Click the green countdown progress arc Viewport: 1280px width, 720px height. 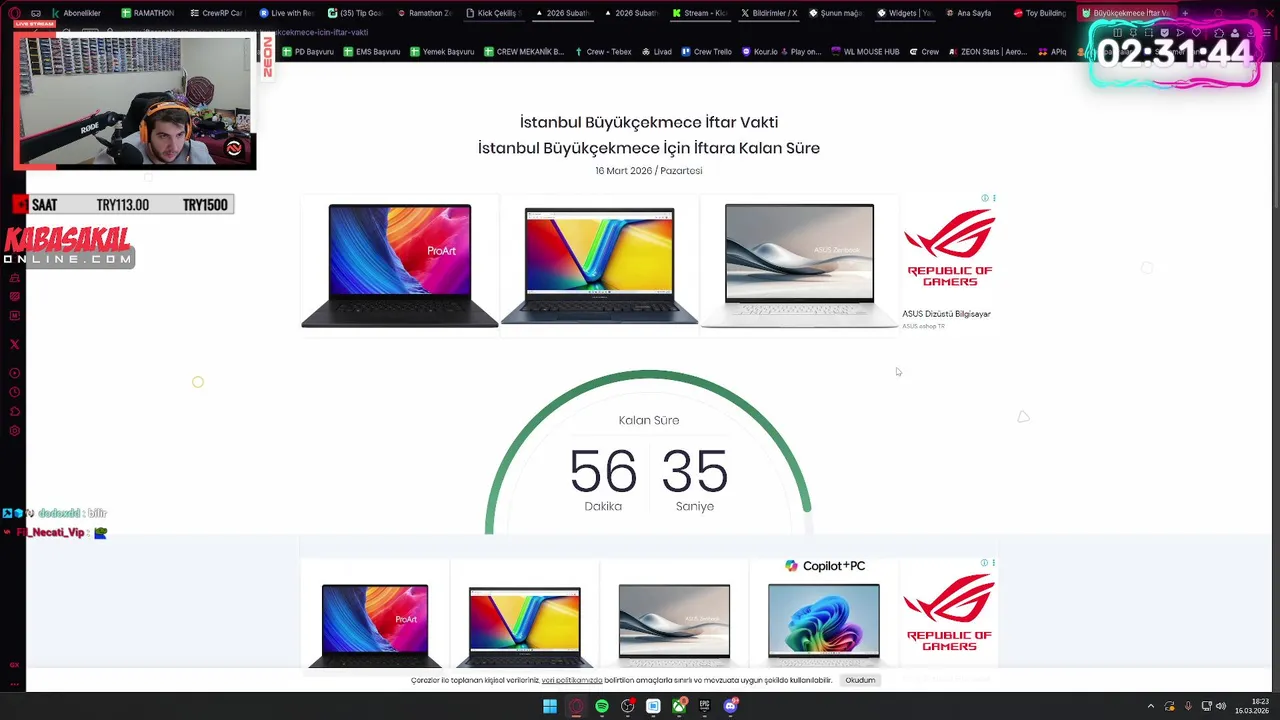pos(648,375)
